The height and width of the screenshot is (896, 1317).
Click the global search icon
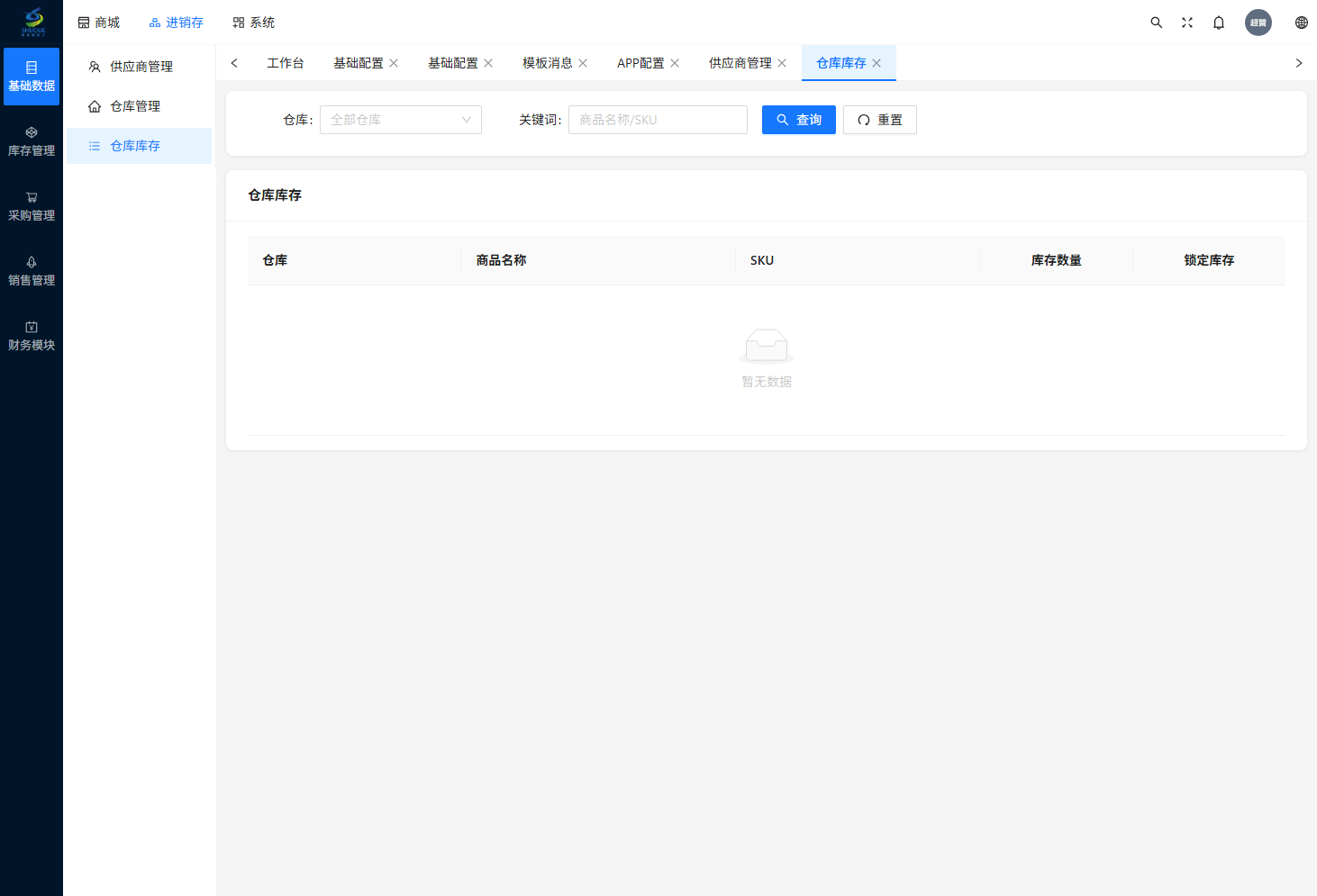(x=1157, y=23)
